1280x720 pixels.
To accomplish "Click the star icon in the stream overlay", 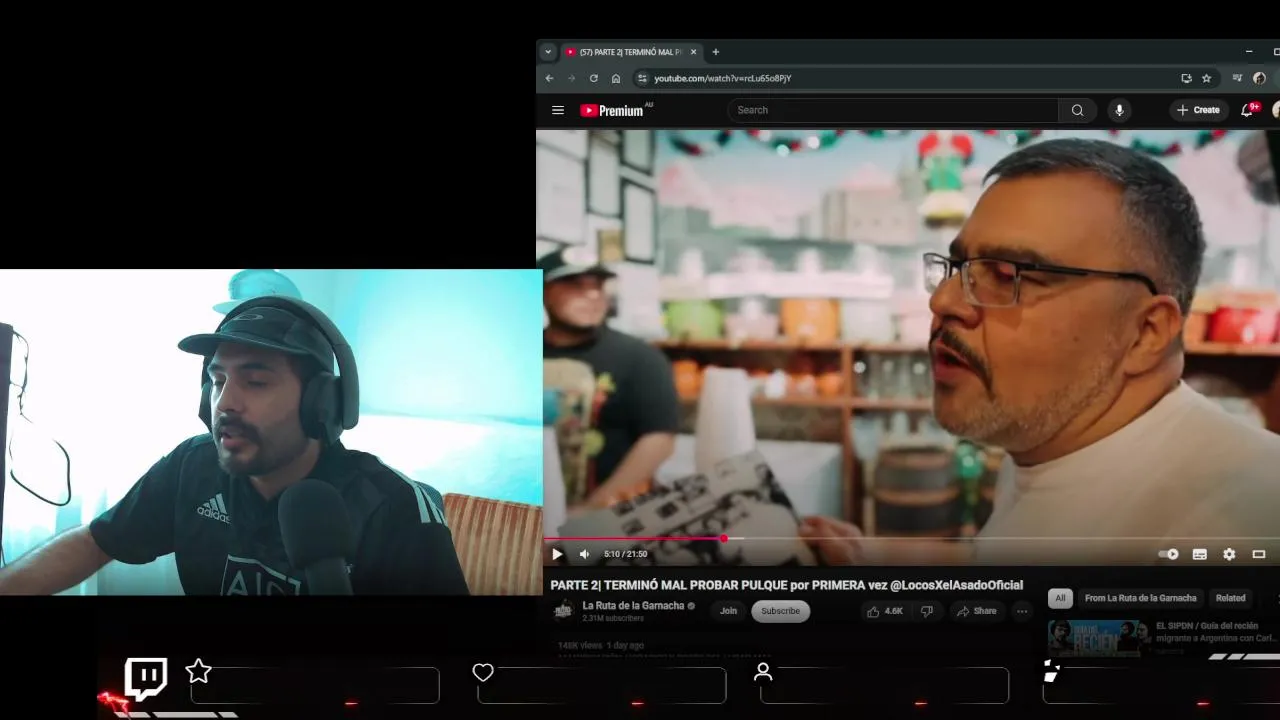I will [x=199, y=671].
